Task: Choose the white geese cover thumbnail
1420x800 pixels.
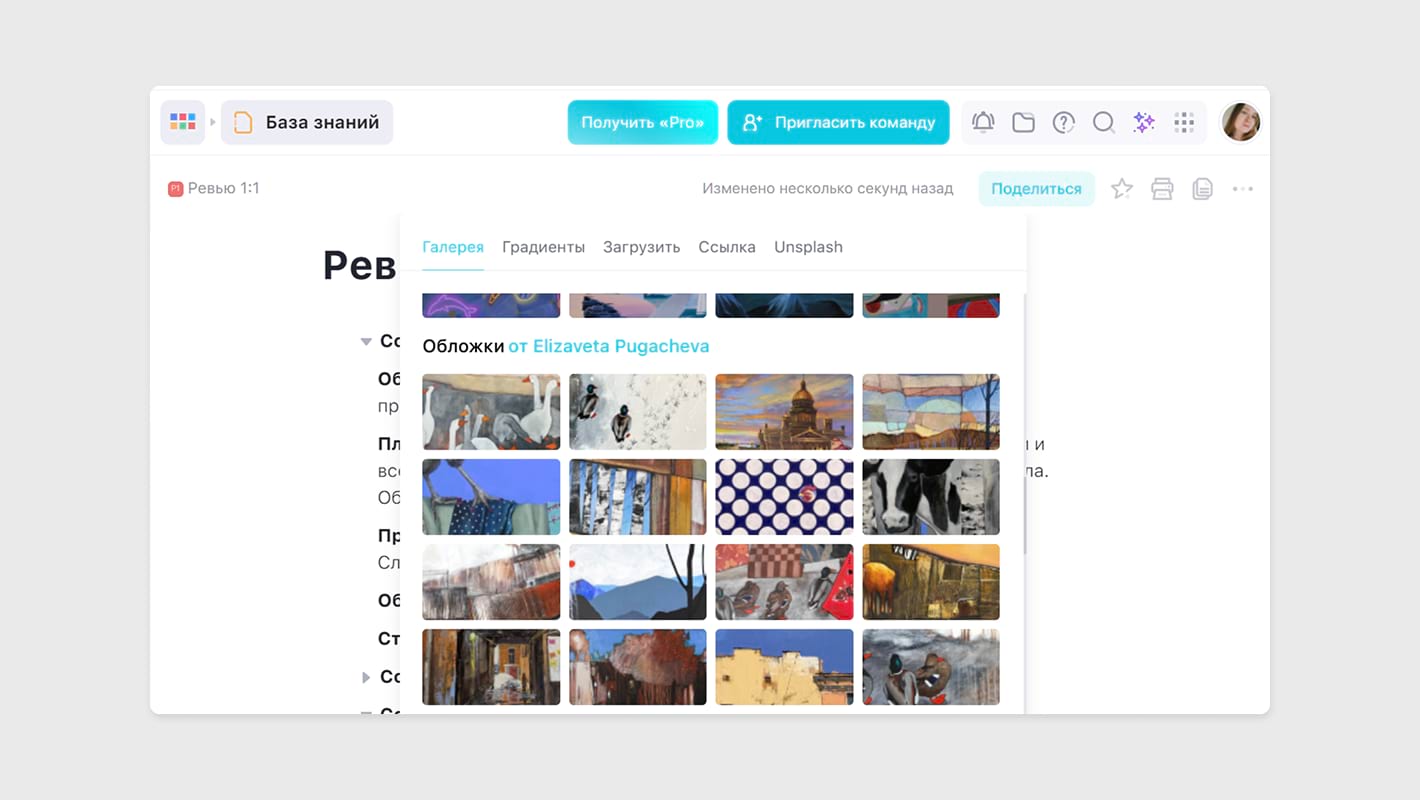Action: (x=491, y=412)
